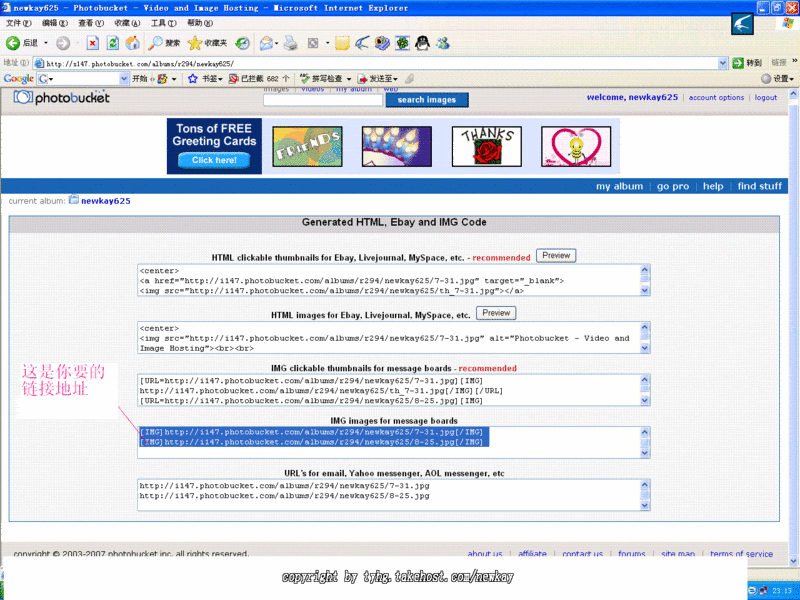
Task: Open History with the green clock icon
Action: [x=242, y=43]
